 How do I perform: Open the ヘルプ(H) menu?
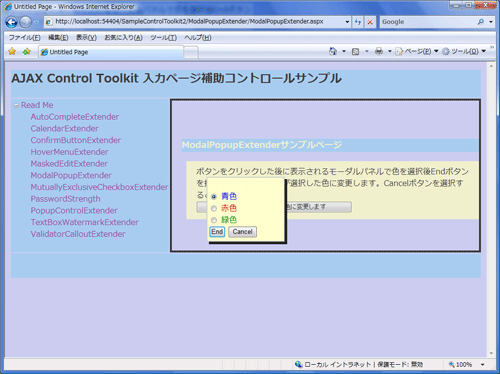[198, 38]
